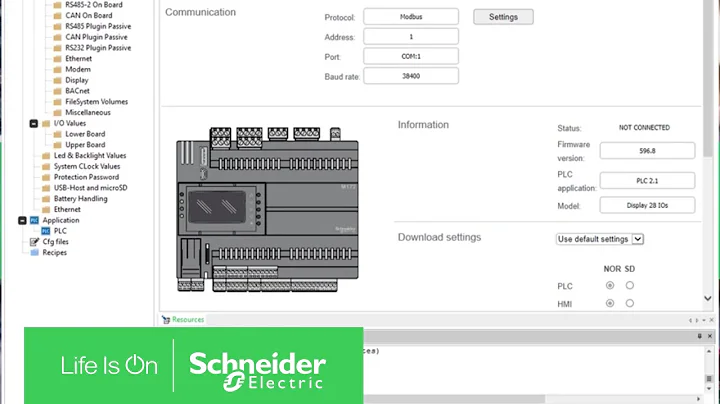Image resolution: width=720 pixels, height=404 pixels.
Task: Click RS232 Plugin Passive folder icon
Action: [x=57, y=48]
